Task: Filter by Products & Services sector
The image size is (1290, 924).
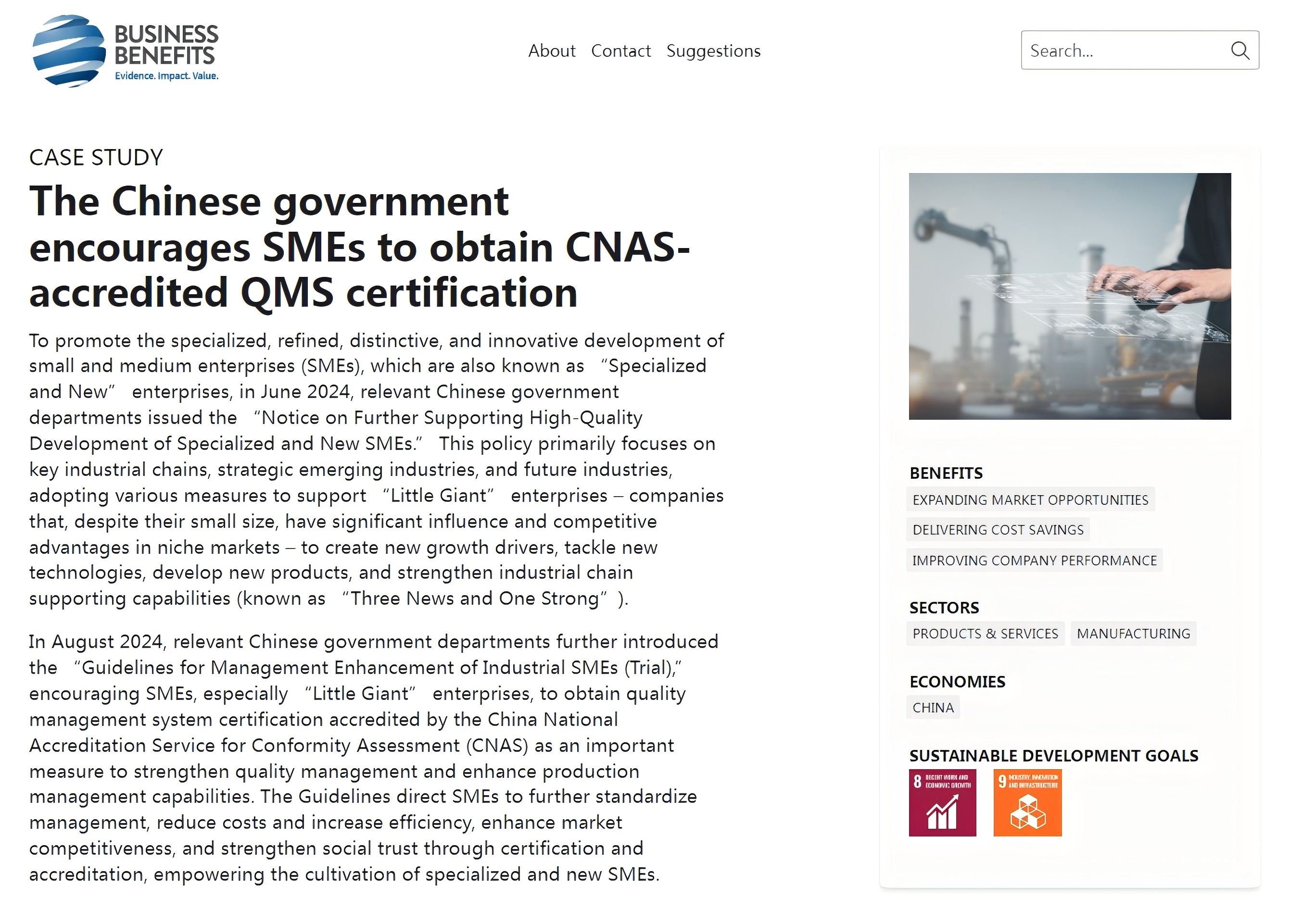Action: [985, 634]
